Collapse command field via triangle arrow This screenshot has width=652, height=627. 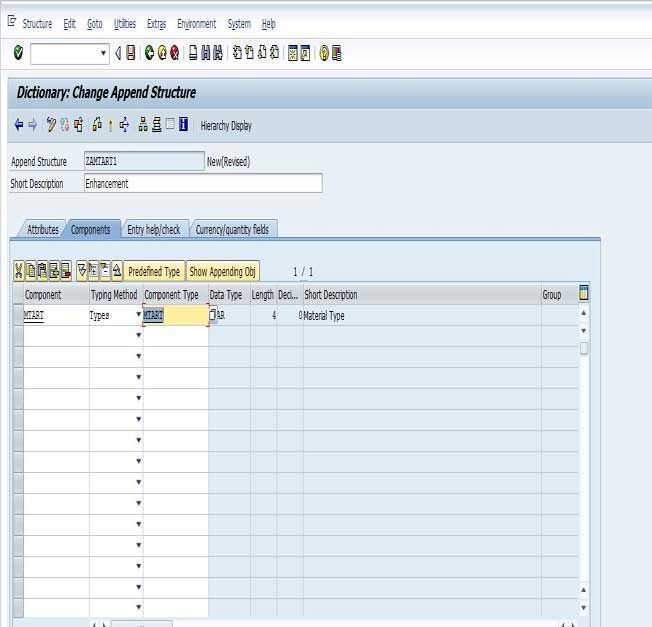(x=118, y=53)
